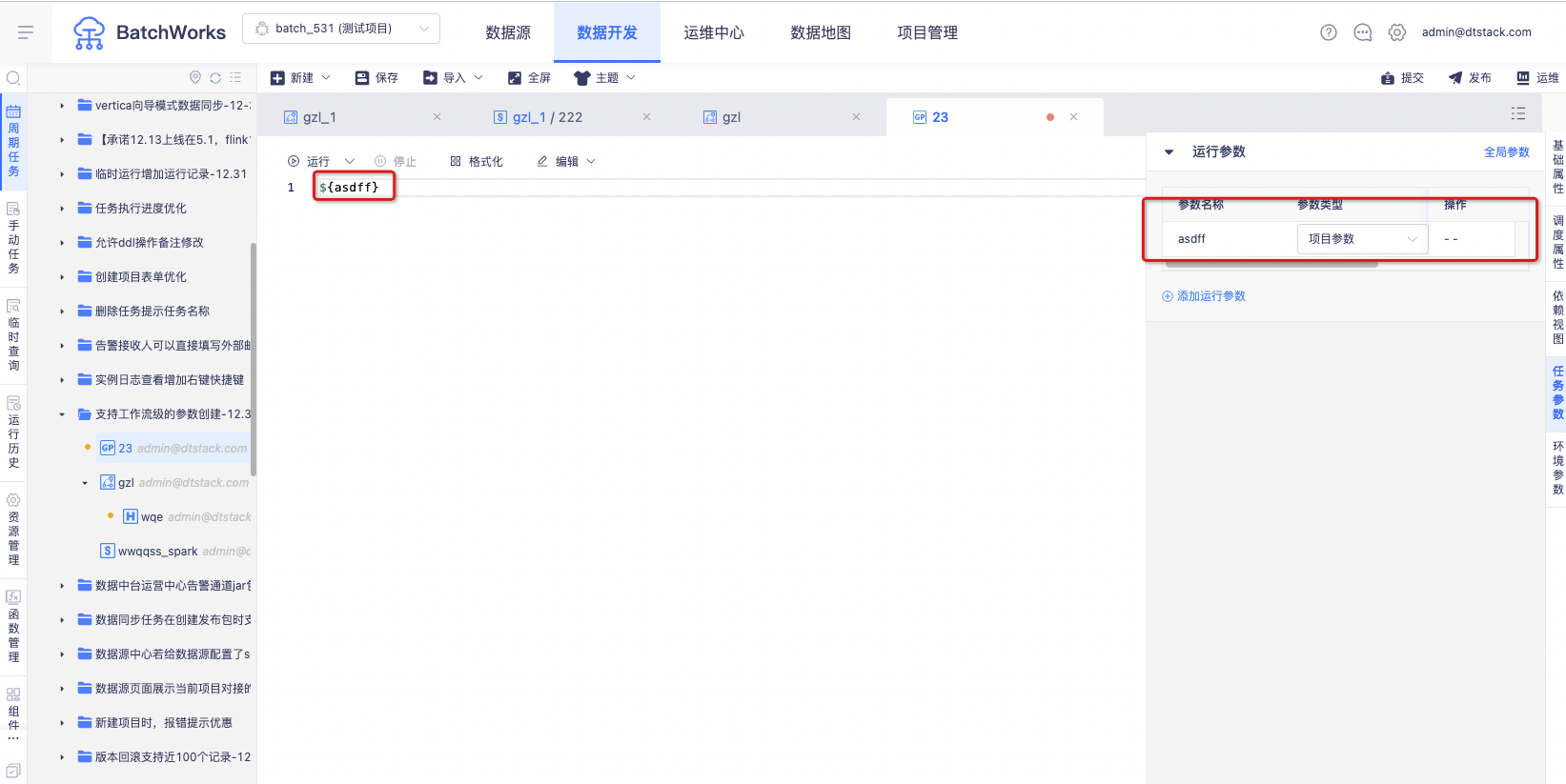Select the wwqqss_spark task in tree

point(175,552)
